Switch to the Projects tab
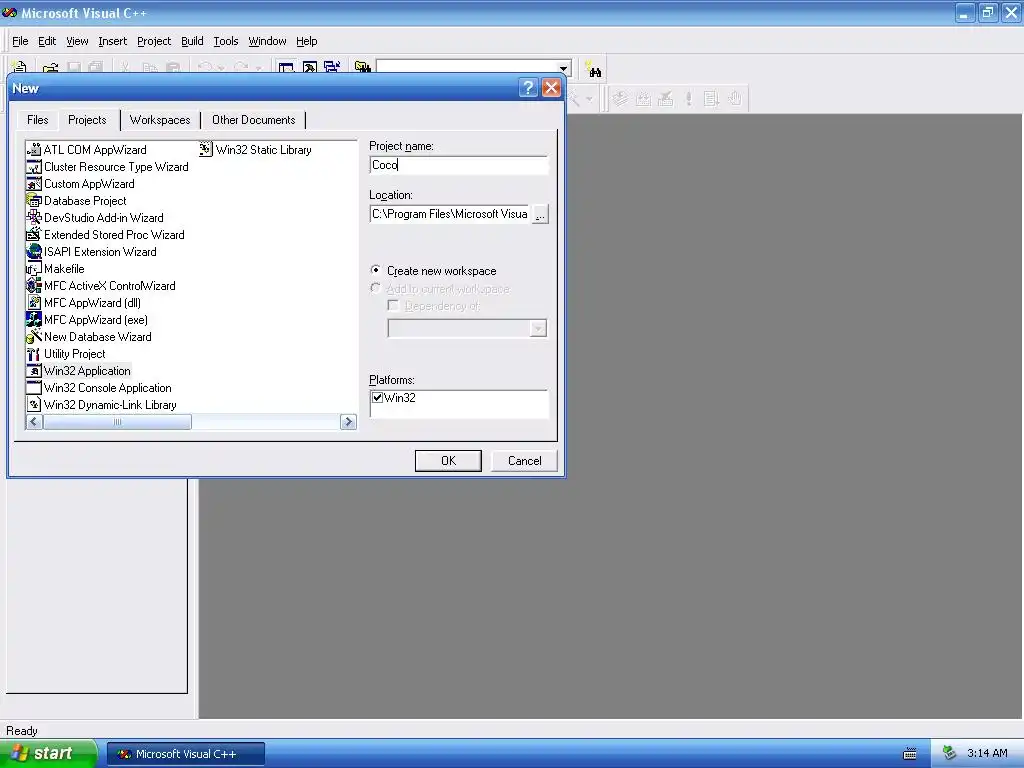 [87, 120]
